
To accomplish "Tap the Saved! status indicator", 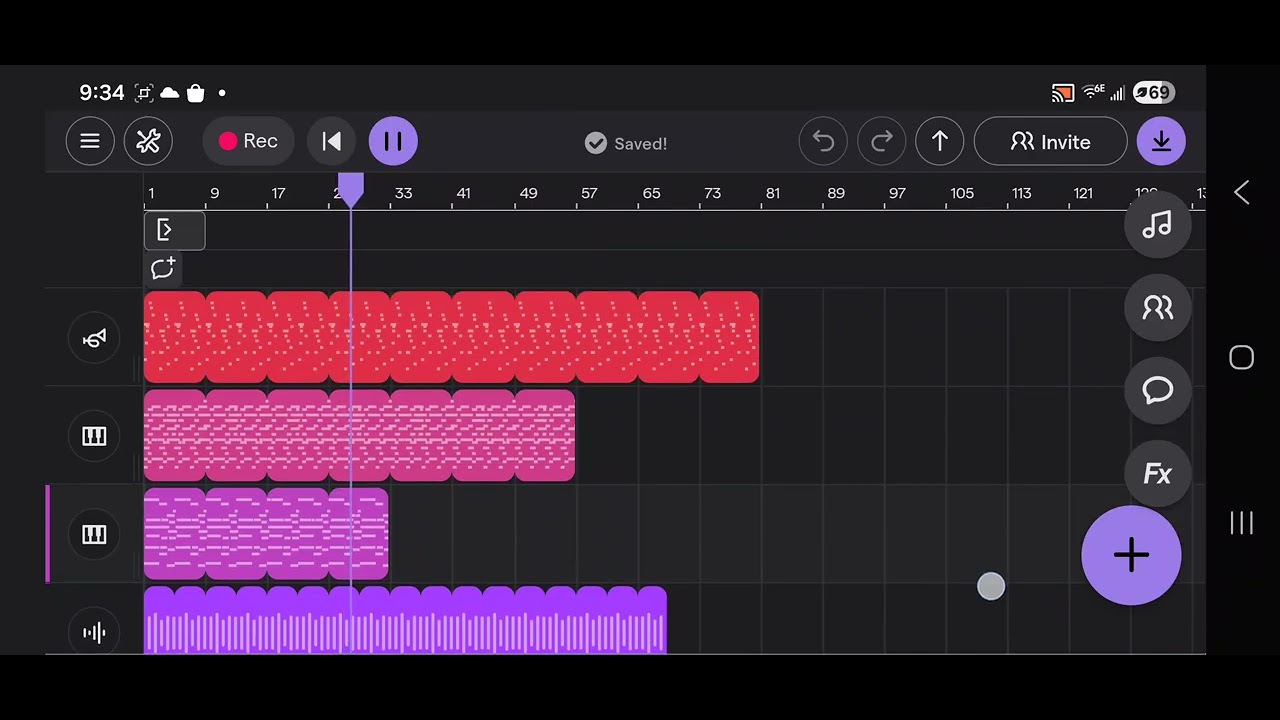I will [626, 143].
